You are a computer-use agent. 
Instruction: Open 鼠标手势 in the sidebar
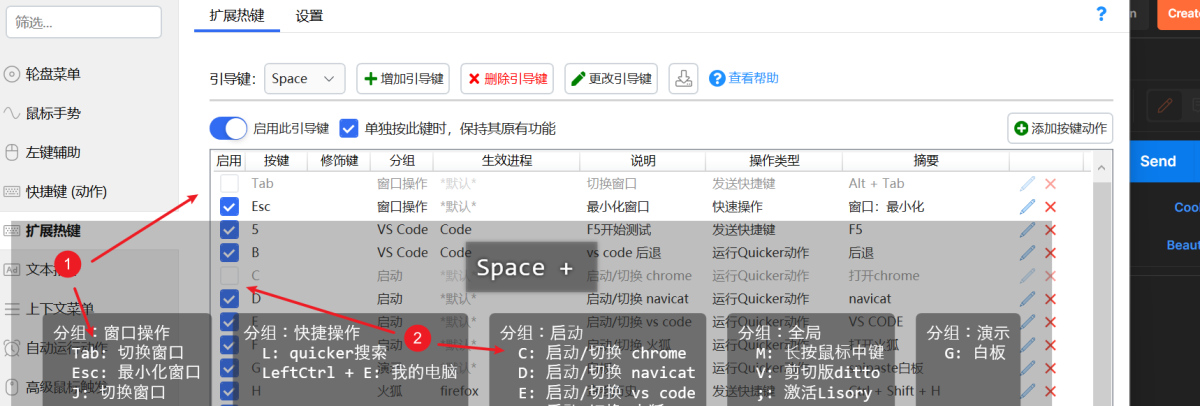pyautogui.click(x=53, y=113)
